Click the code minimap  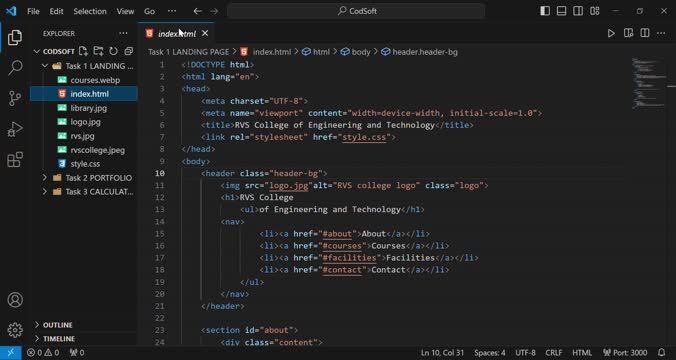coord(649,83)
